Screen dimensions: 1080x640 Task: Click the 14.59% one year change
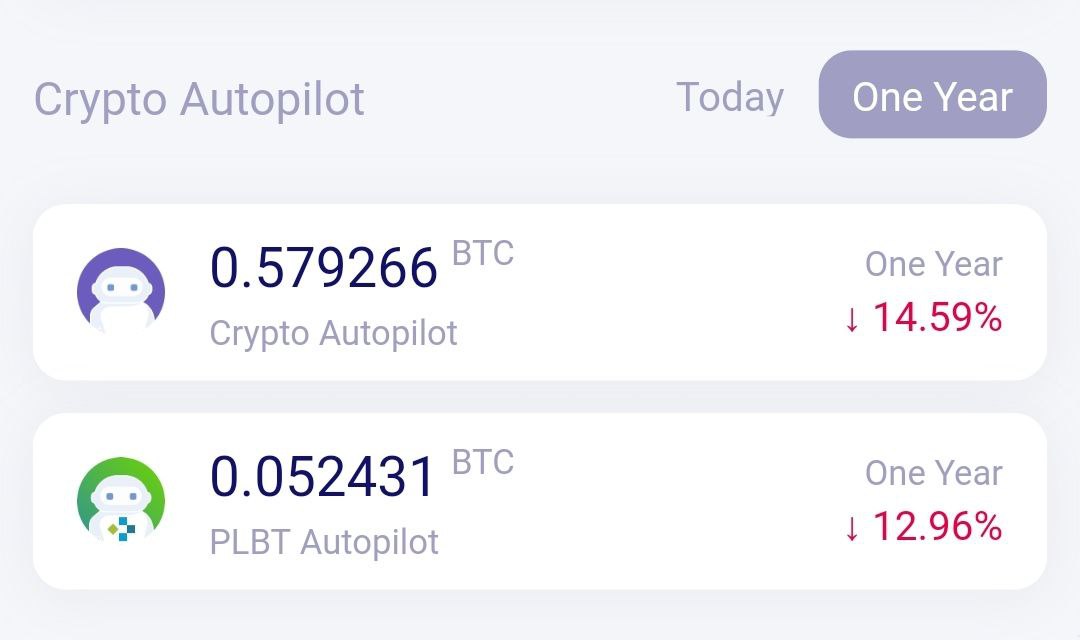(x=937, y=318)
